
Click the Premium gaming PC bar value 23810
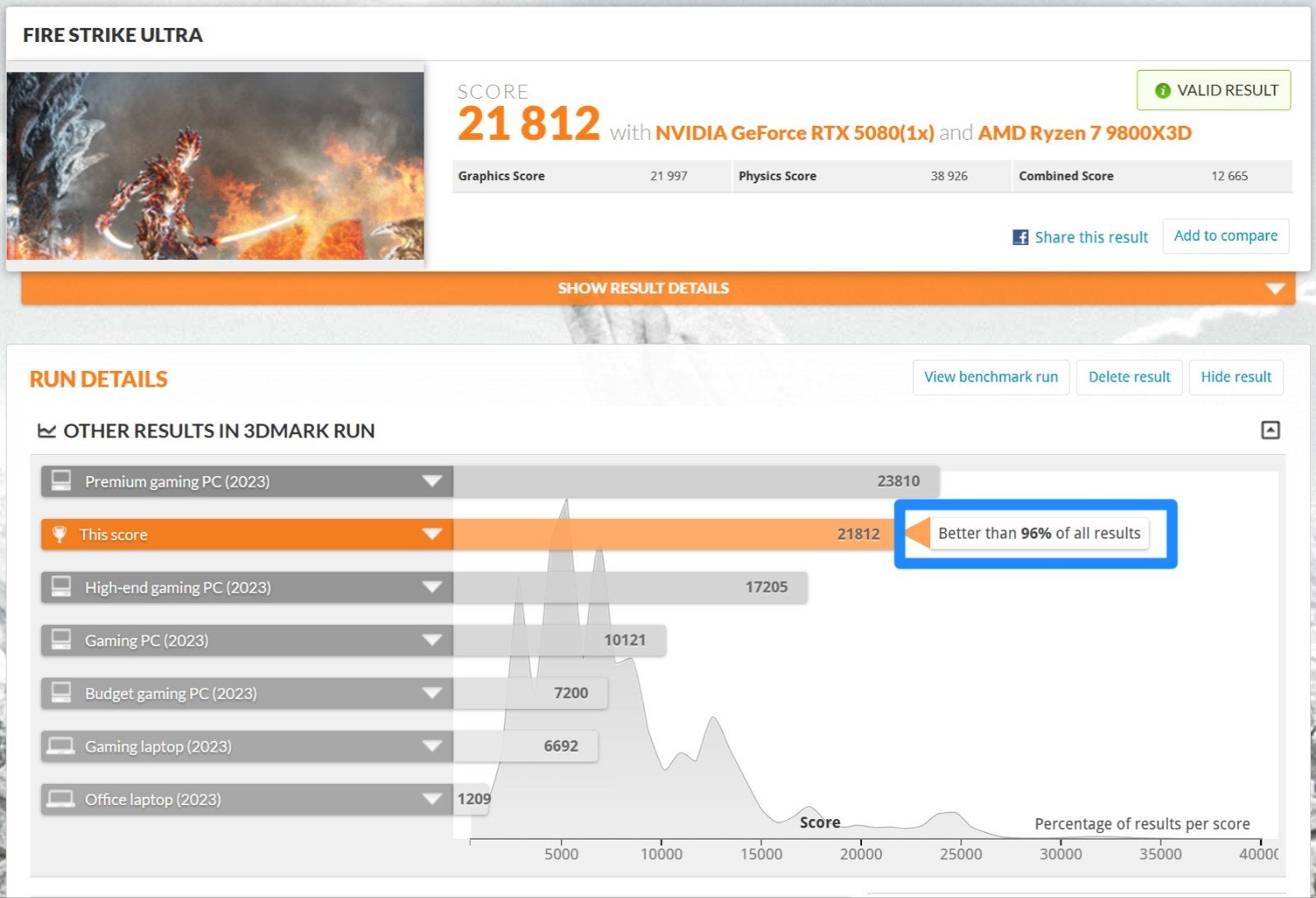pyautogui.click(x=898, y=481)
